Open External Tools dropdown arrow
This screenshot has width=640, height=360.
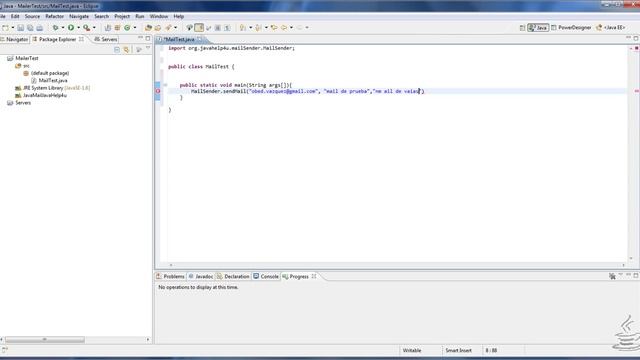pos(94,27)
